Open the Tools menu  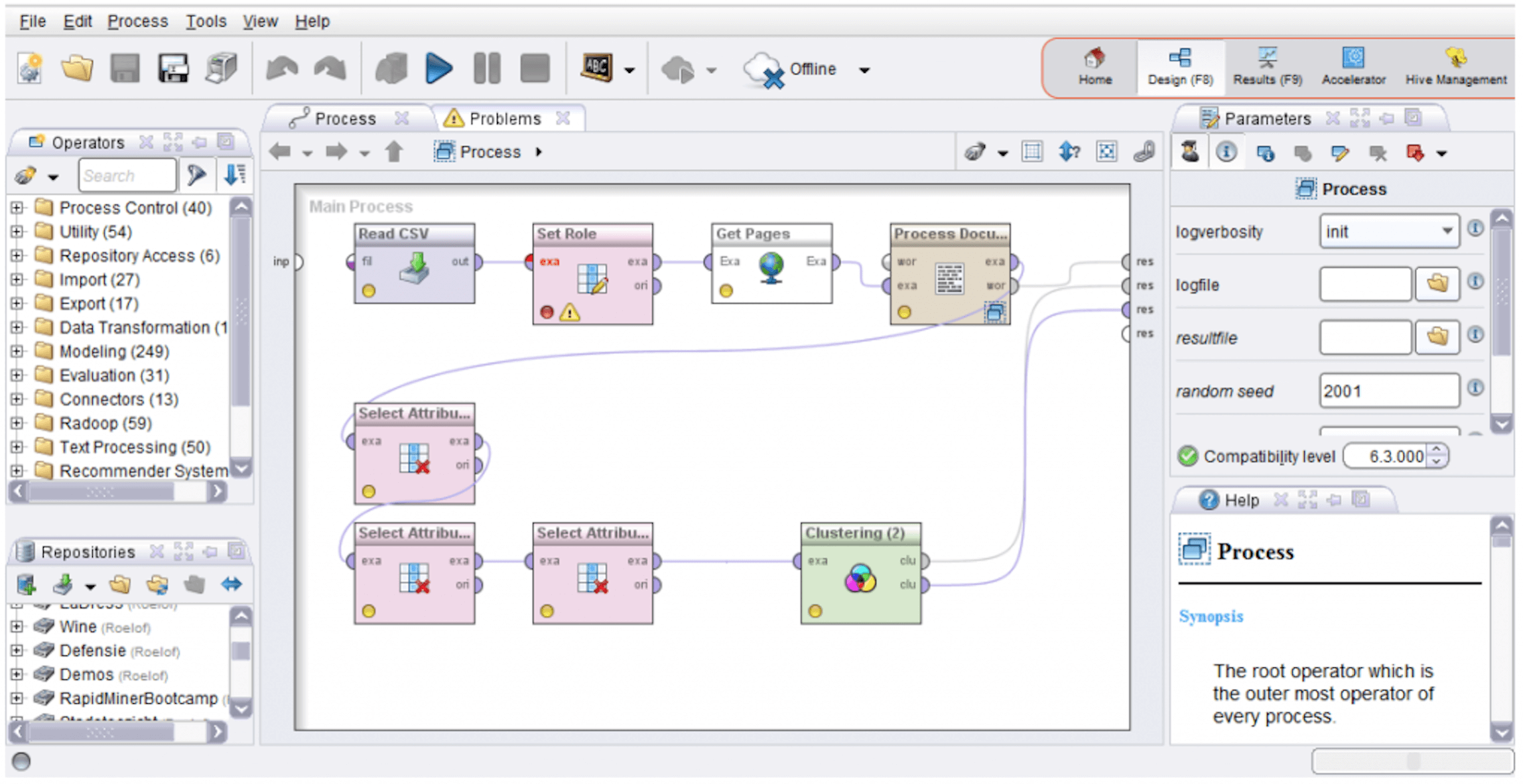pyautogui.click(x=206, y=21)
